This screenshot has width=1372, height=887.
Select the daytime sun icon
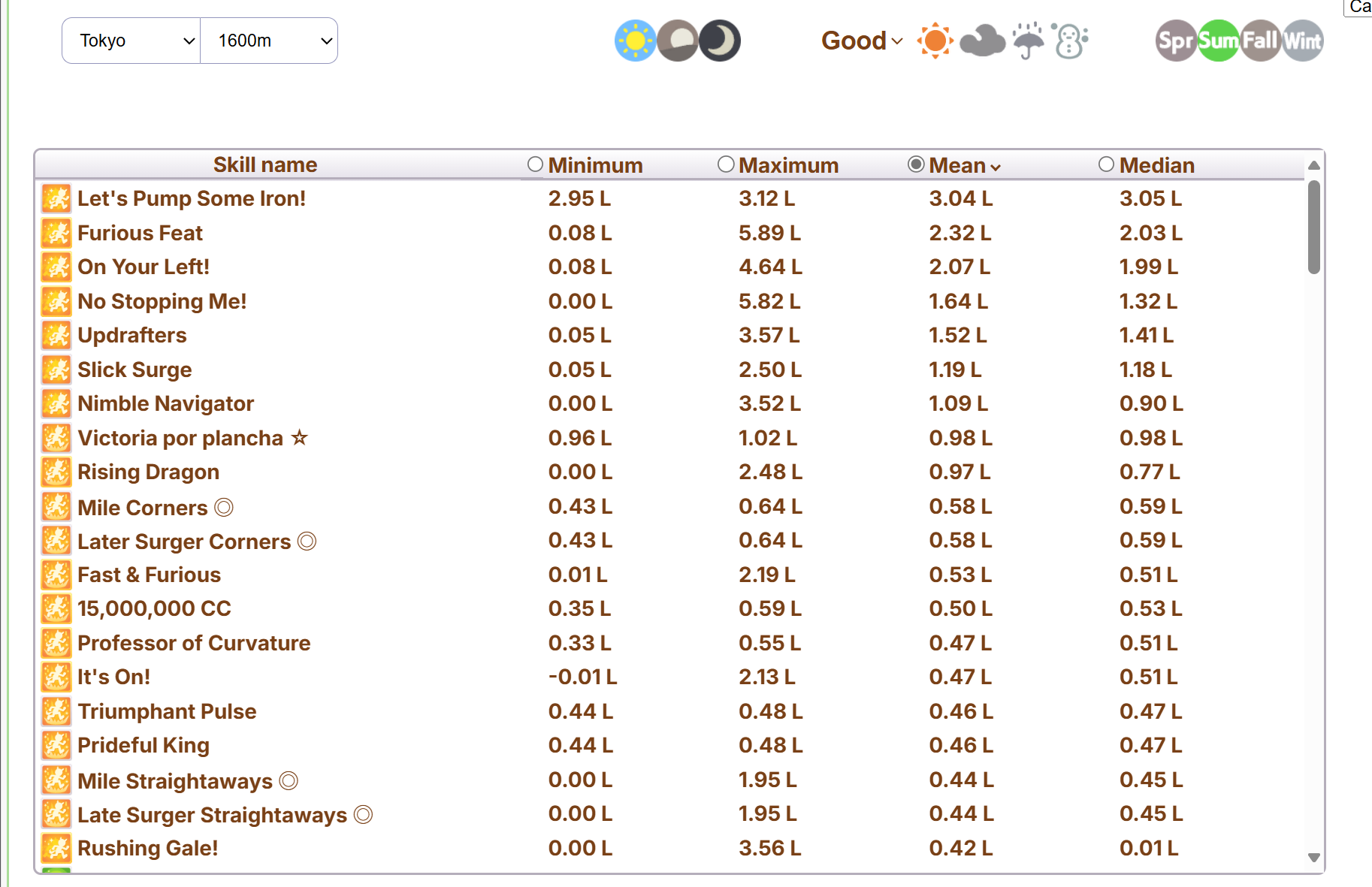pyautogui.click(x=636, y=41)
